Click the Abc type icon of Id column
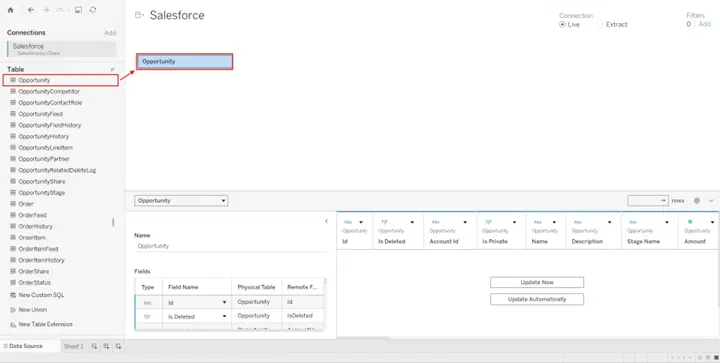 (348, 222)
